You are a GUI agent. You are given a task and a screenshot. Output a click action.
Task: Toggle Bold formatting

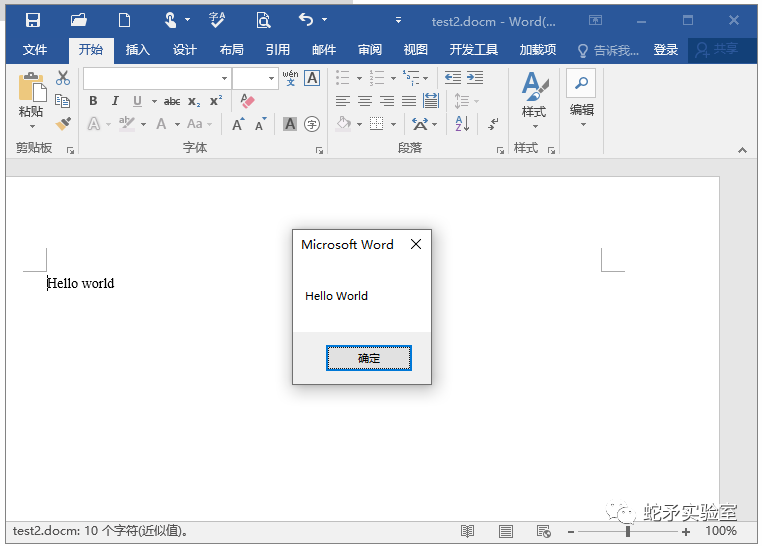pyautogui.click(x=93, y=101)
